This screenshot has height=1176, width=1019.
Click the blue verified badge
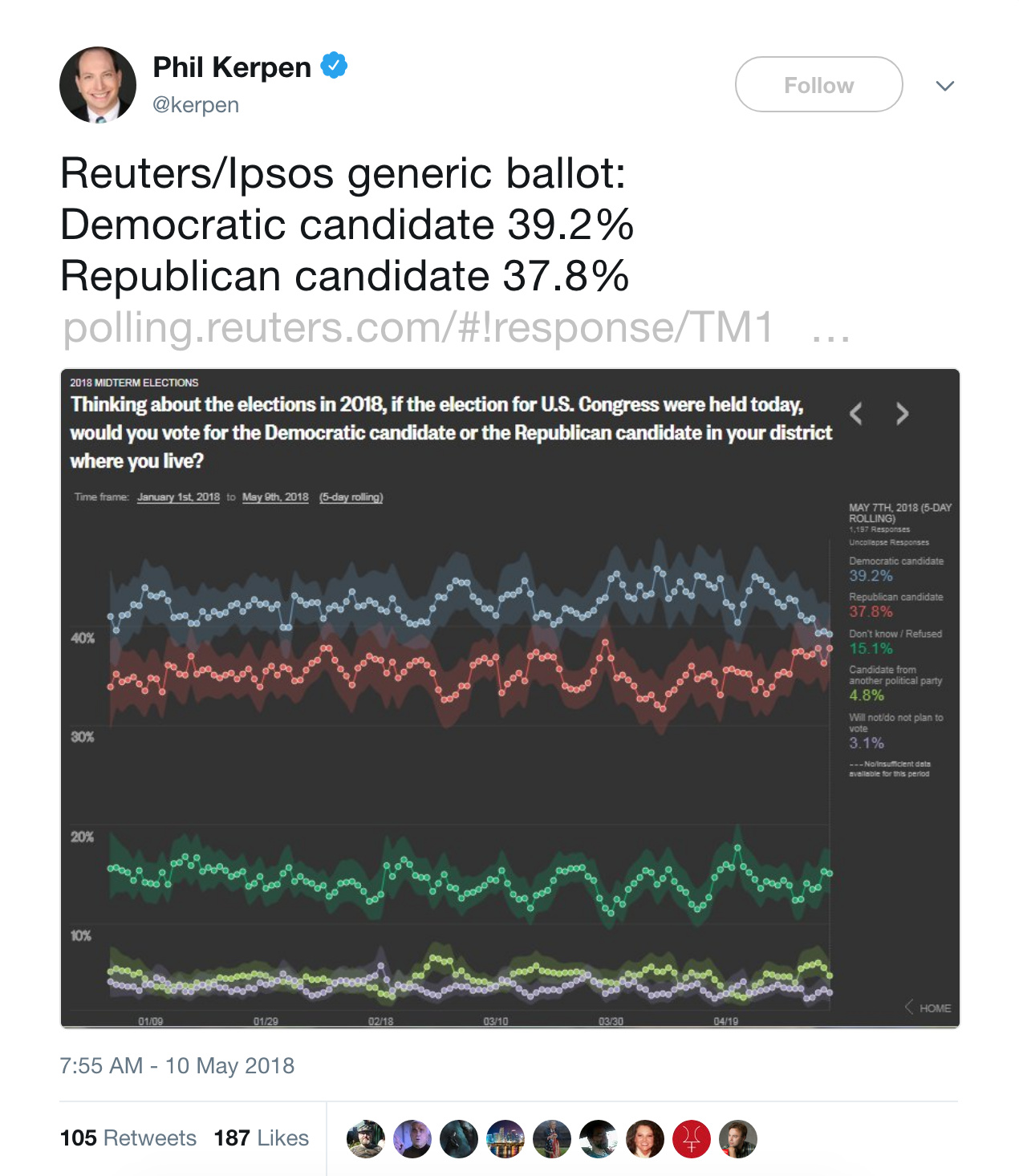[334, 66]
